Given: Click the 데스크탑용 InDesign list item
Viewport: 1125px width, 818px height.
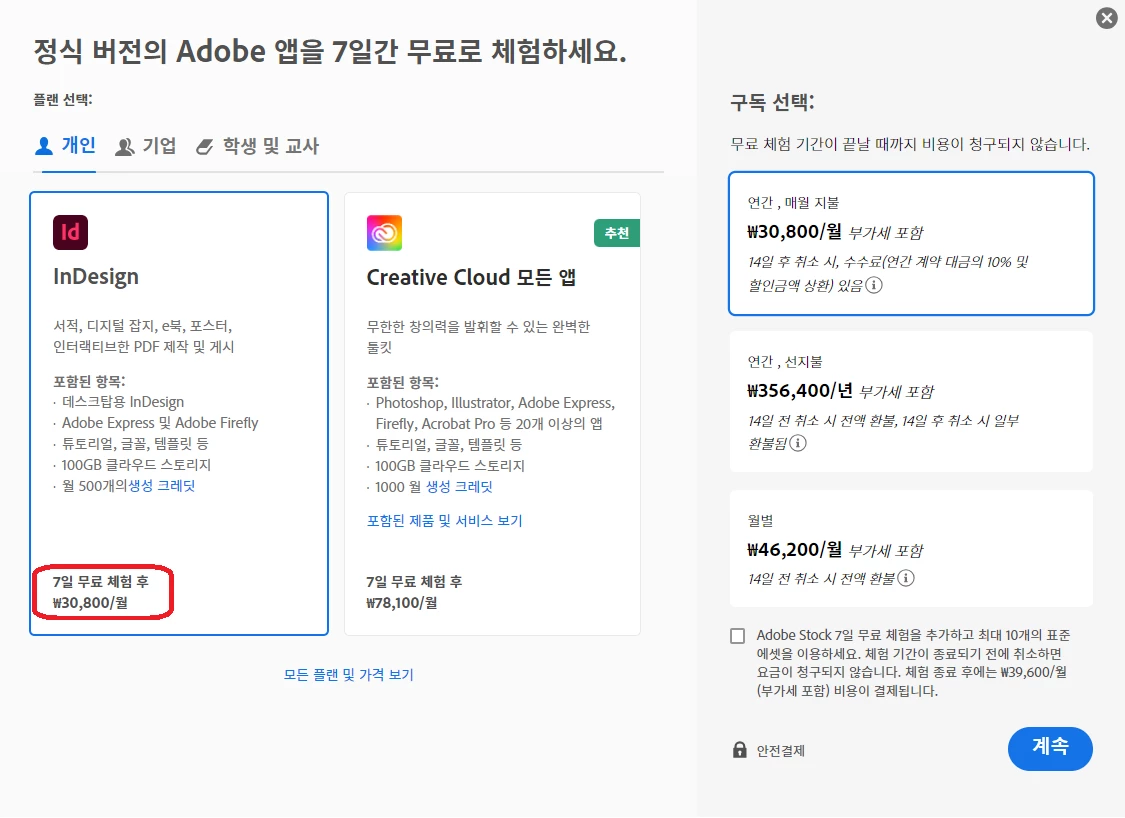Looking at the screenshot, I should coord(123,402).
